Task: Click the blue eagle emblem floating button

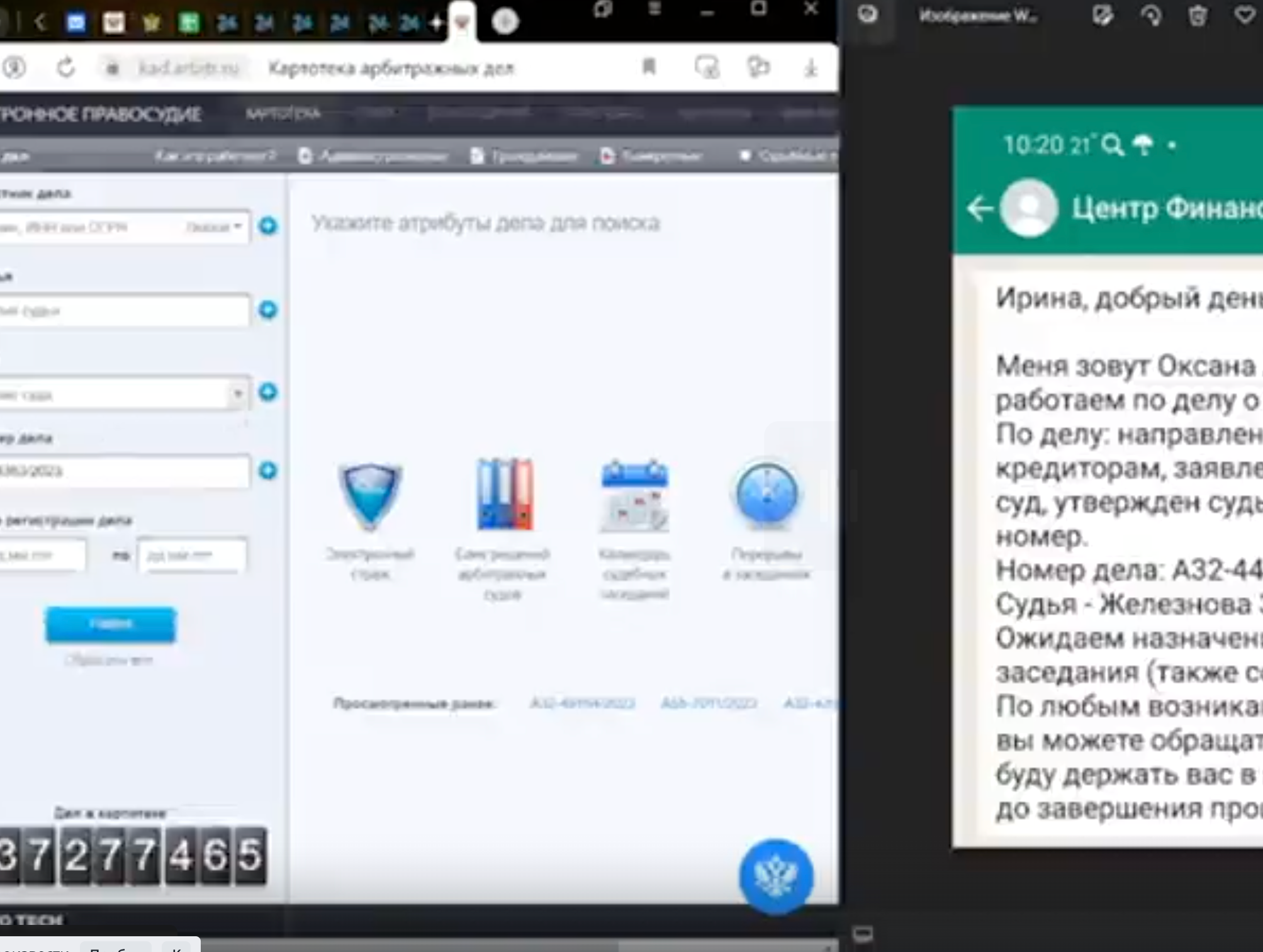Action: pos(775,875)
